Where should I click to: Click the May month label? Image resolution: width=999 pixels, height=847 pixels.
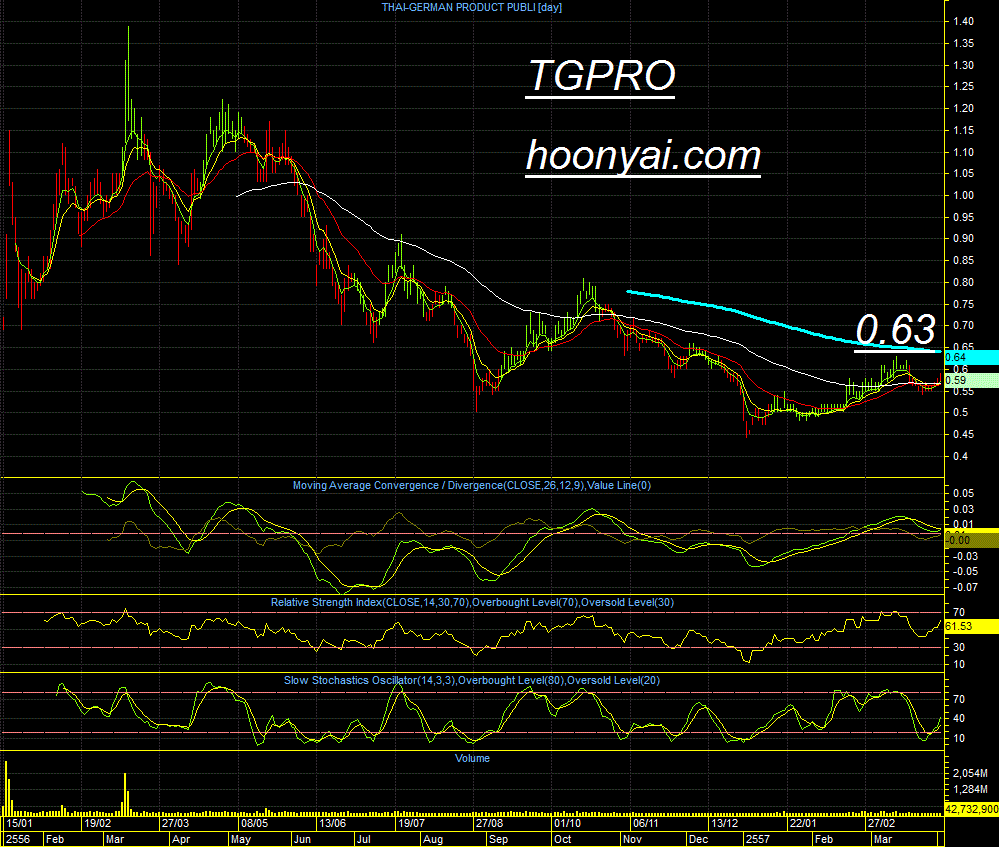241,839
